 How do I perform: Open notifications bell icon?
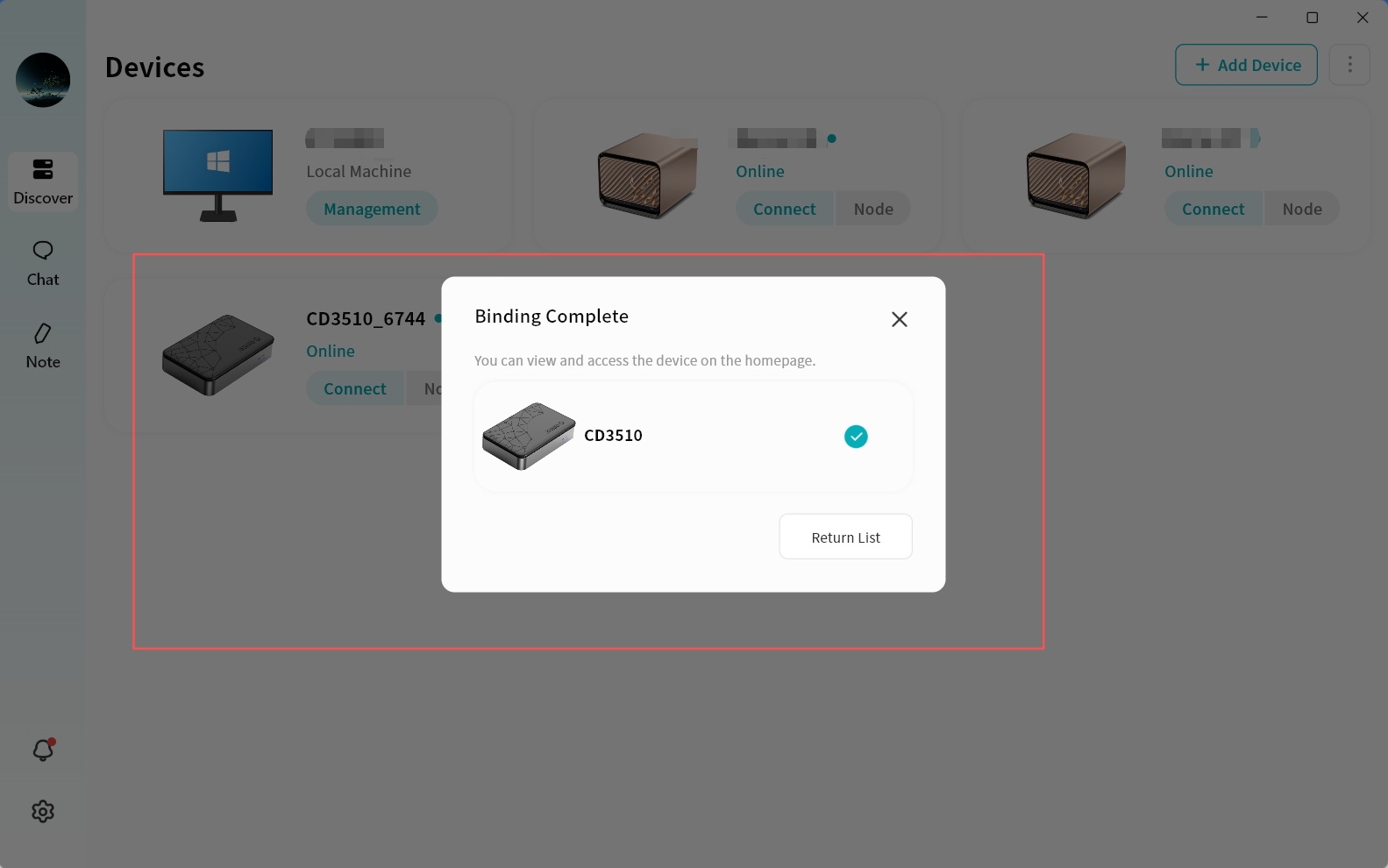click(x=43, y=751)
